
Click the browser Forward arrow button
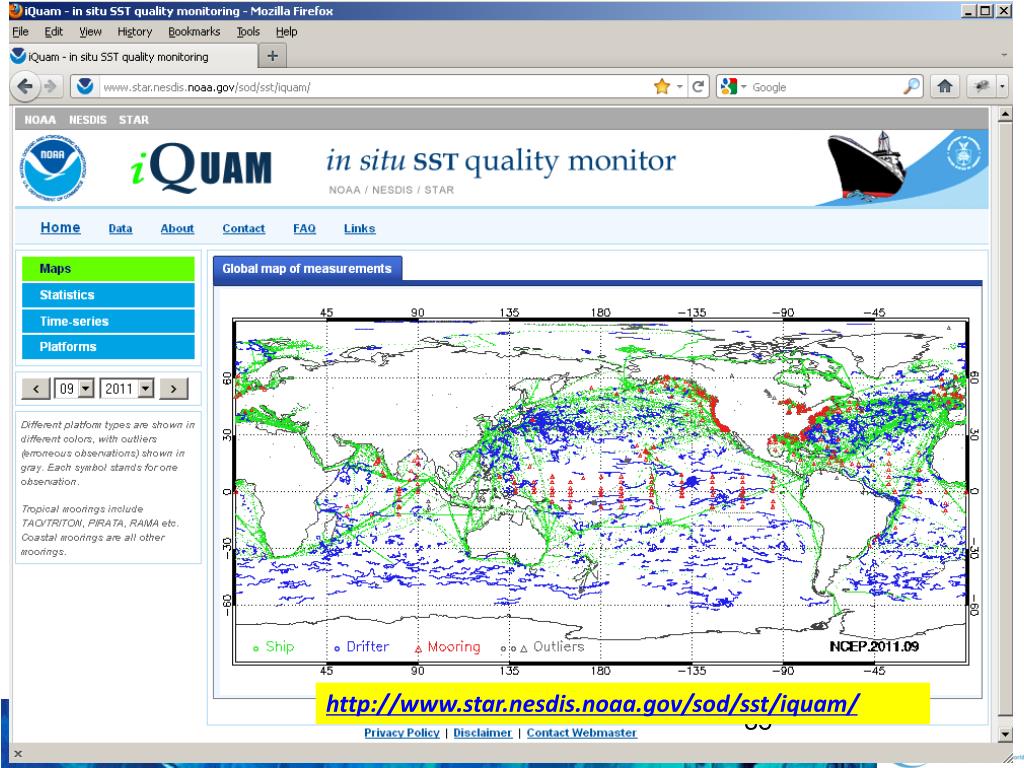[x=50, y=86]
